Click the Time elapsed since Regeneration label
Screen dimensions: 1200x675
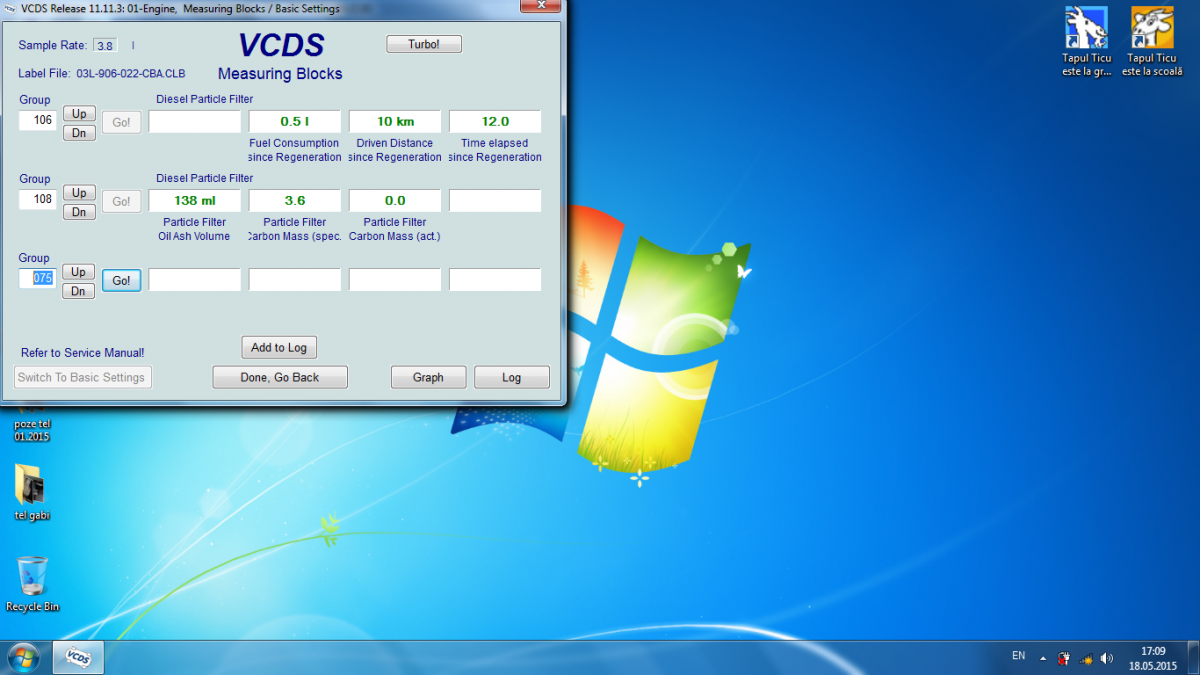click(495, 150)
